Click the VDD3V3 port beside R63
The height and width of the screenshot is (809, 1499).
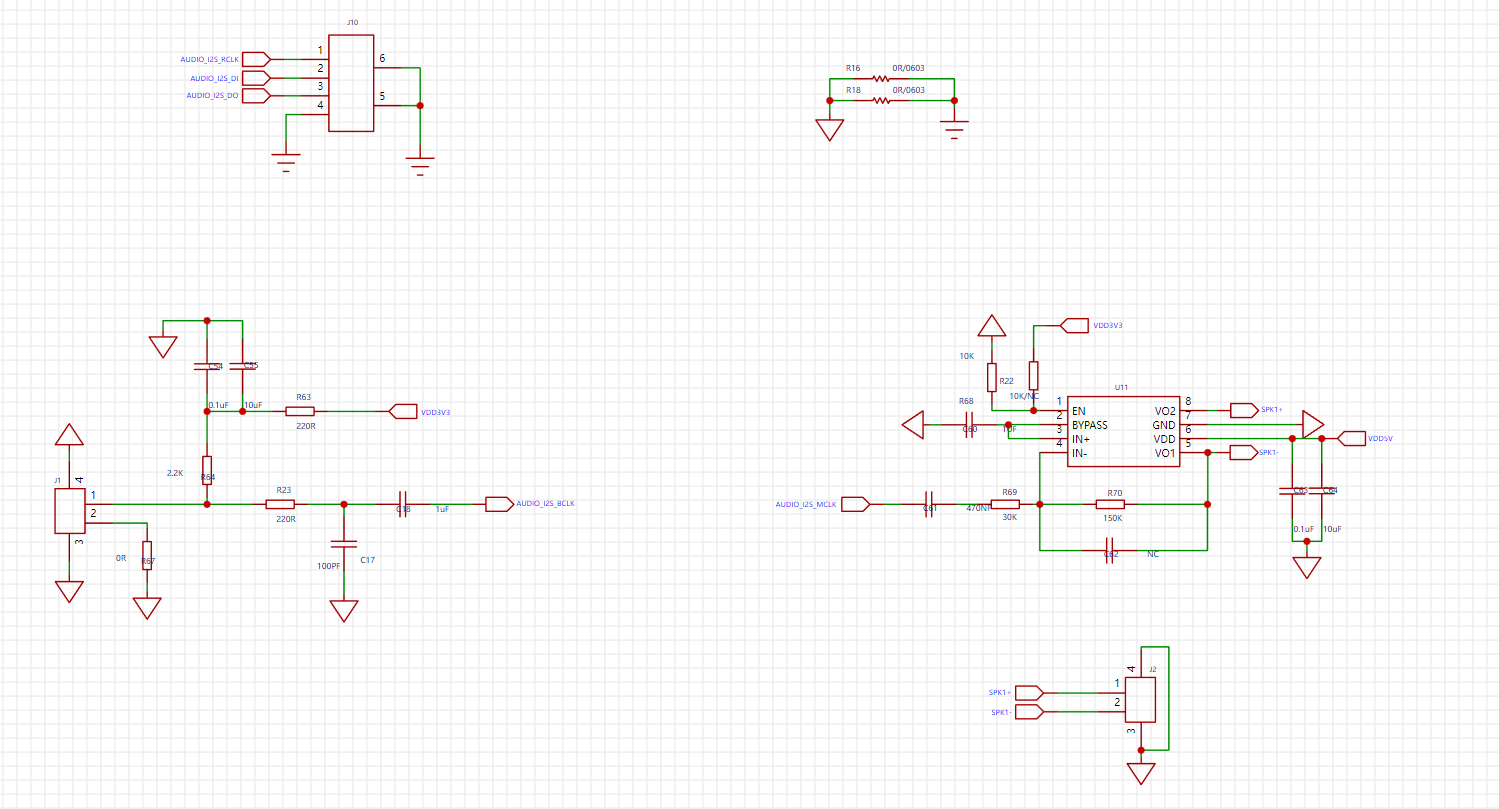coord(403,411)
